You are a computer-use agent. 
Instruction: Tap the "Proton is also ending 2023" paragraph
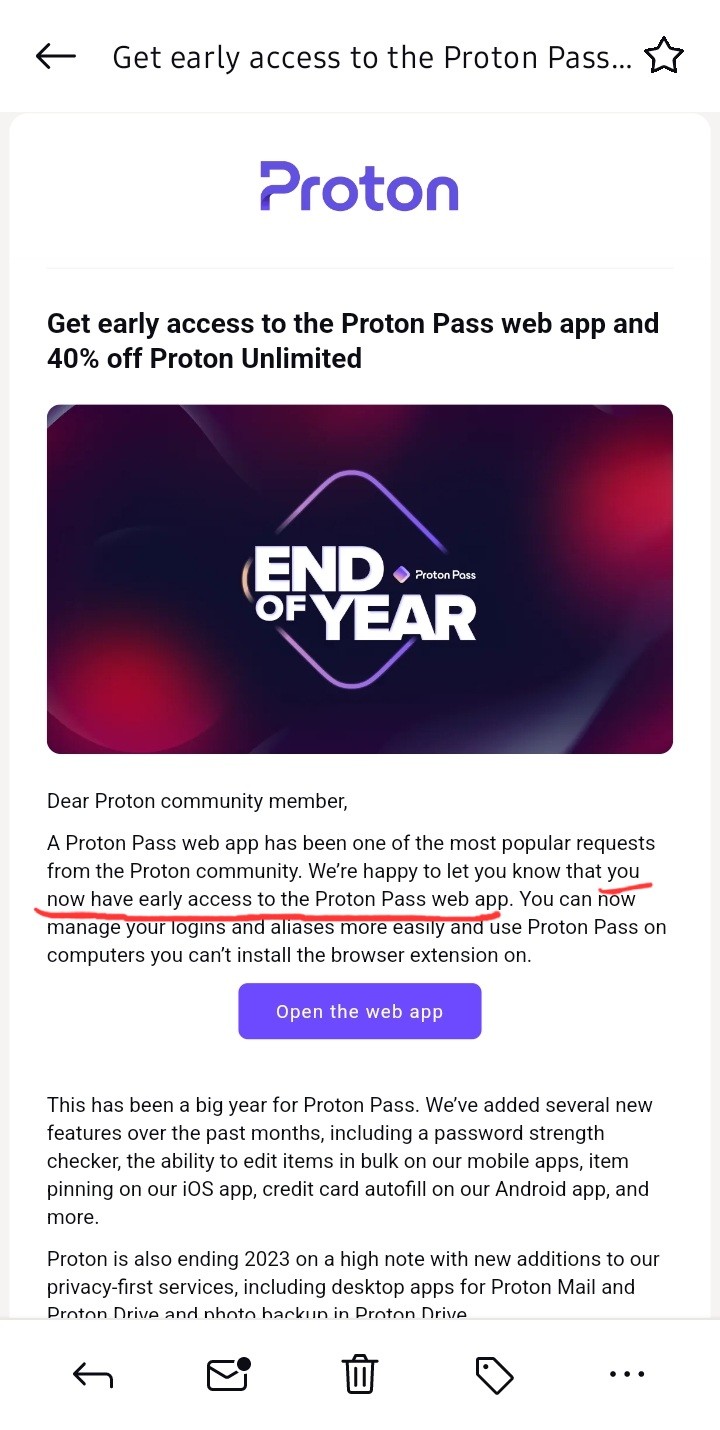(x=352, y=1273)
